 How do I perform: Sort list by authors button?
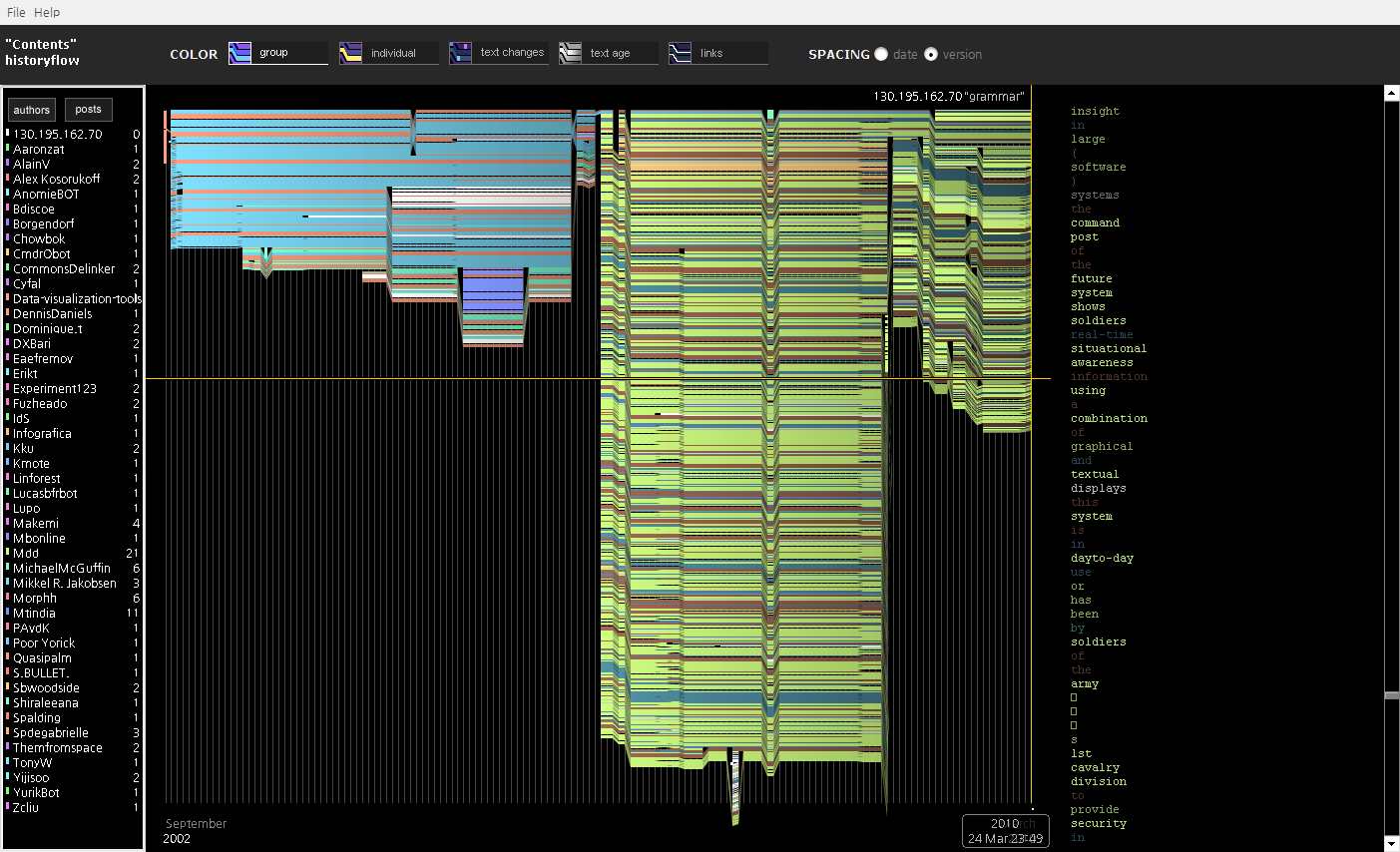[32, 110]
